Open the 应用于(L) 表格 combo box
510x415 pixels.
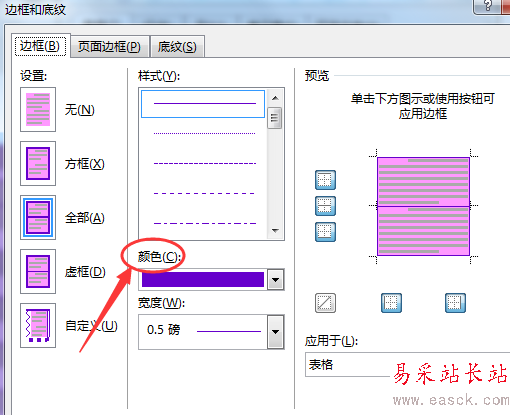pos(407,364)
